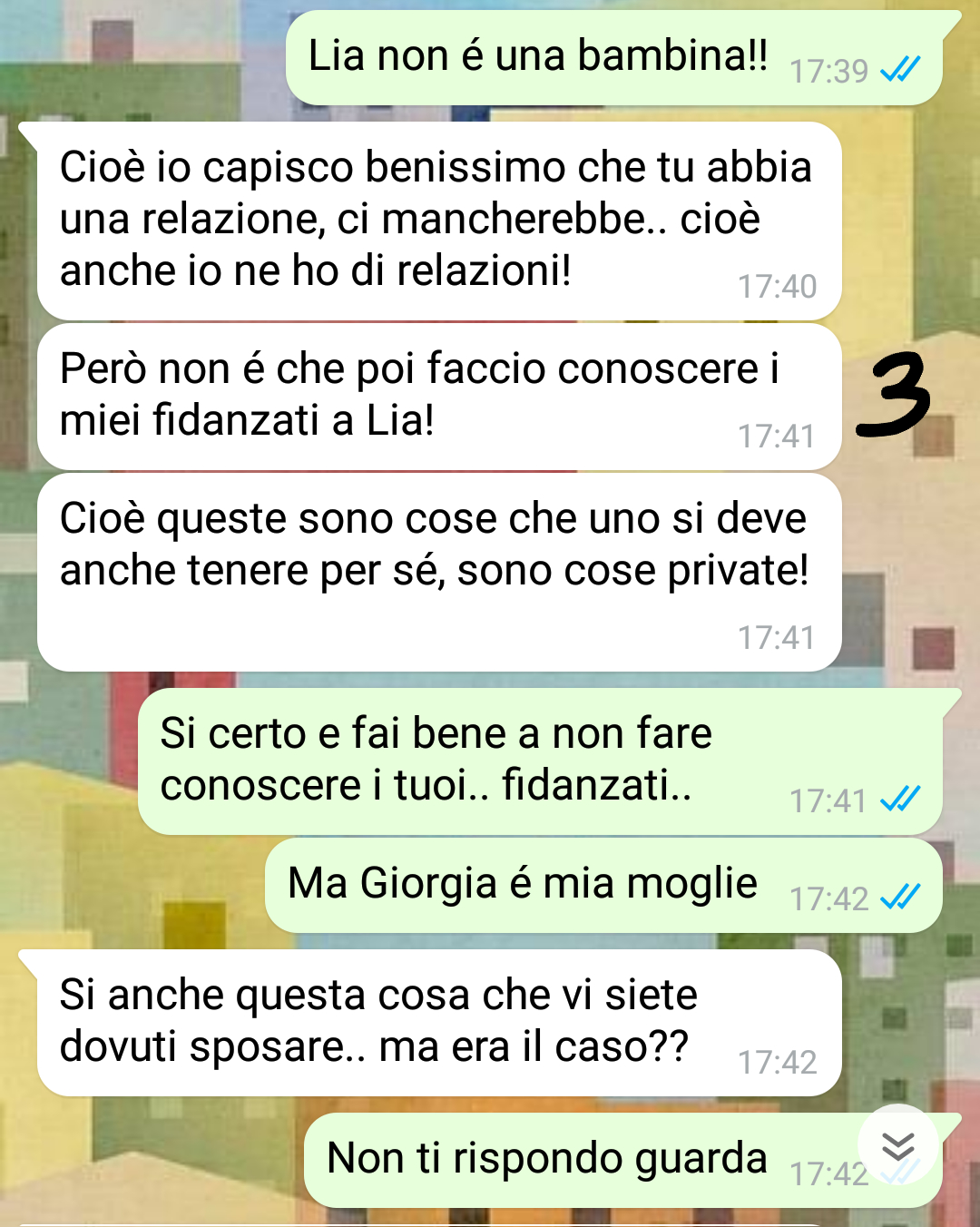
Task: Select message 'Si certo e fai bene a non fare'
Action: pyautogui.click(x=540, y=761)
